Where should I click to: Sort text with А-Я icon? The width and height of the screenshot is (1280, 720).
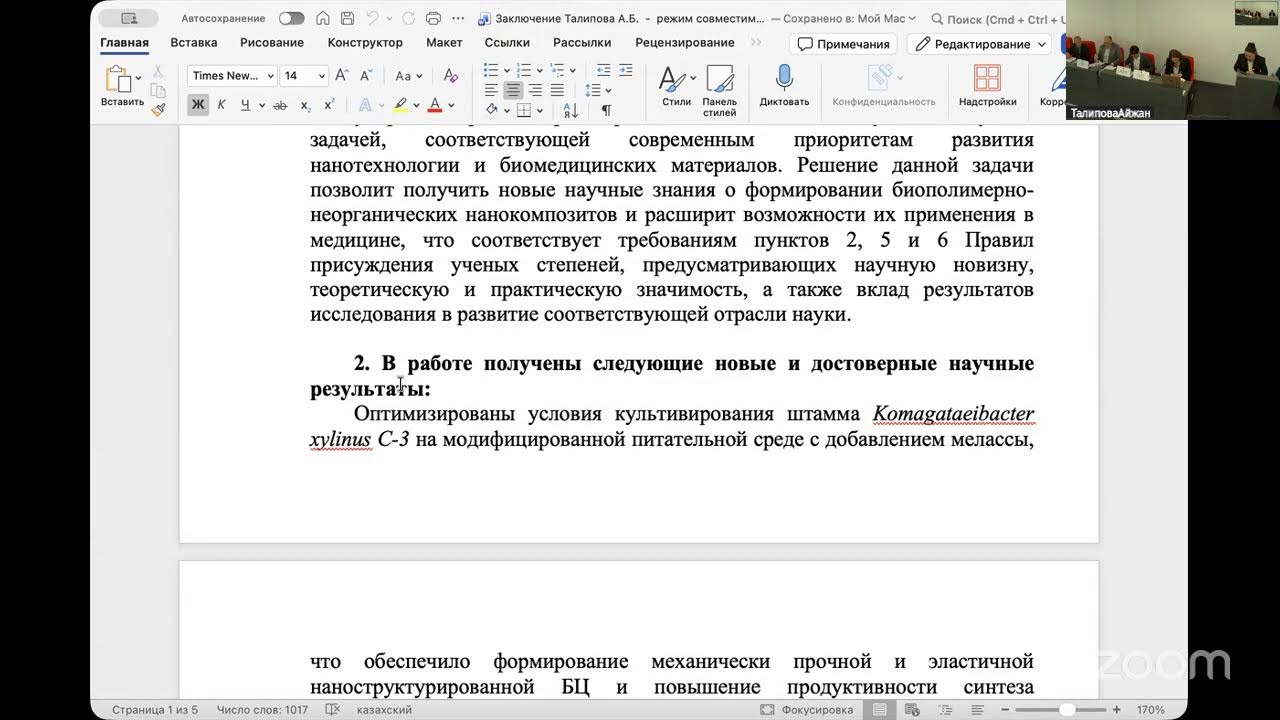[x=571, y=110]
